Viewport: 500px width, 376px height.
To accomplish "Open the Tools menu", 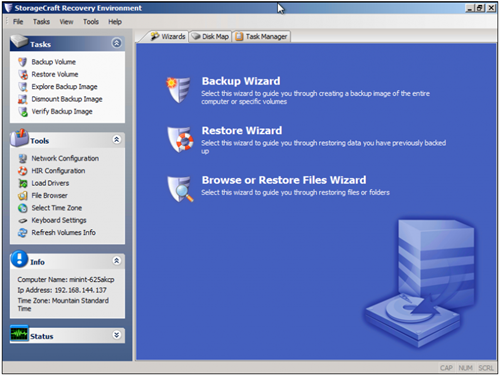I will pos(91,22).
